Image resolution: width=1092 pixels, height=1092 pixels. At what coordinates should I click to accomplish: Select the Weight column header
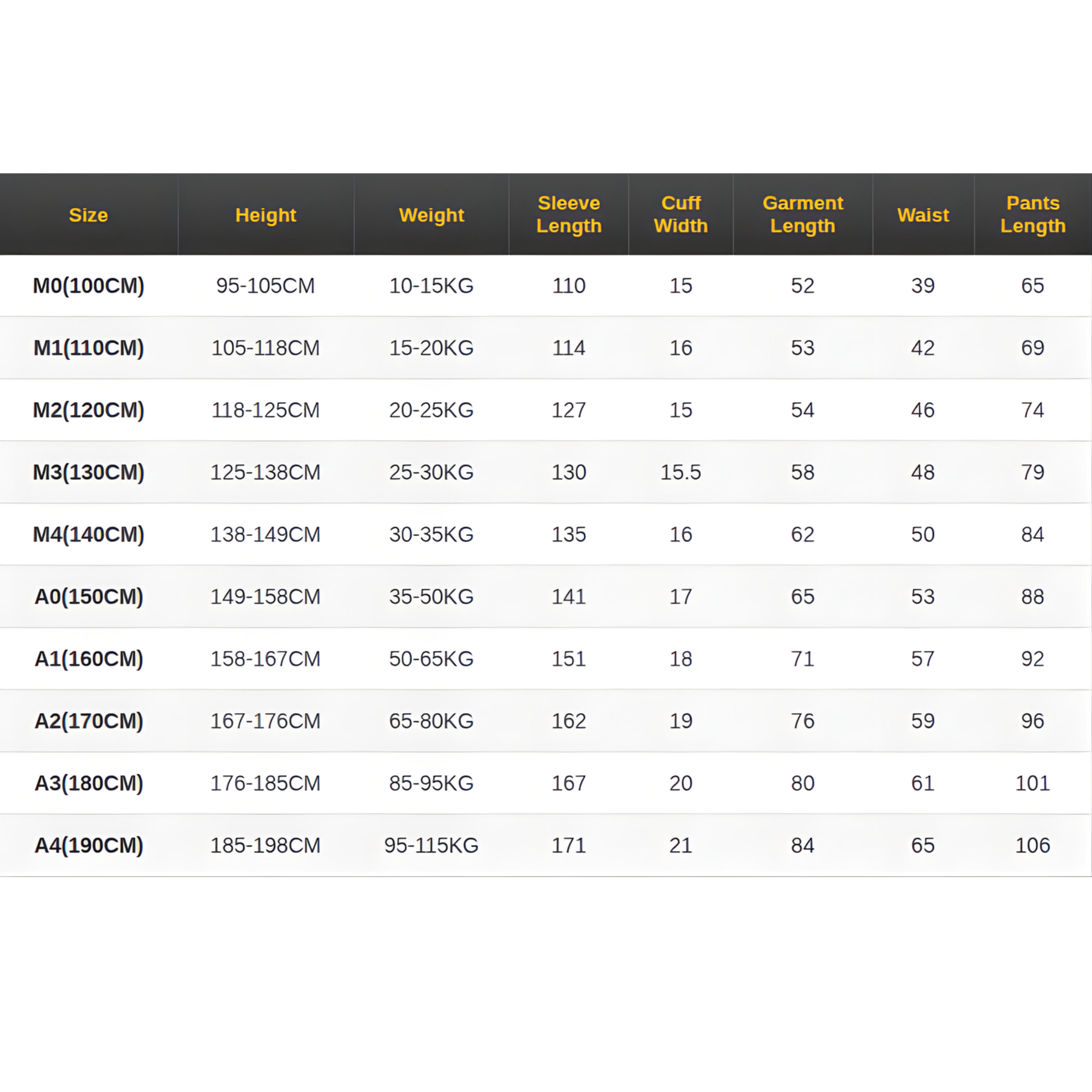431,215
